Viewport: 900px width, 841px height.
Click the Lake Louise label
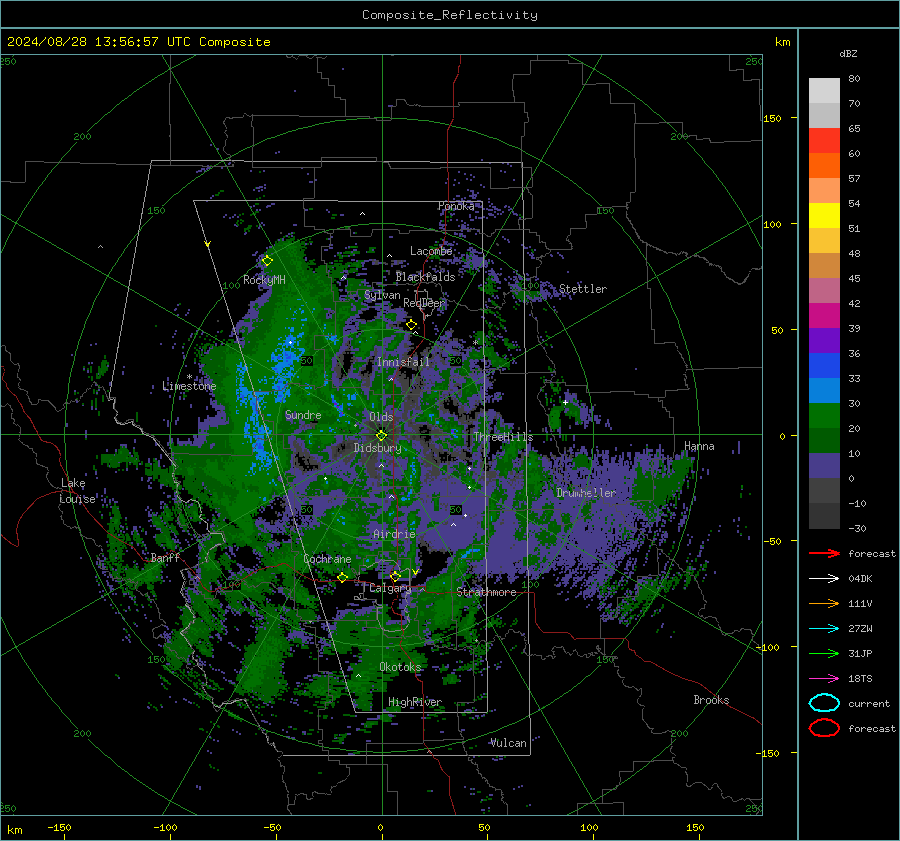[x=77, y=491]
